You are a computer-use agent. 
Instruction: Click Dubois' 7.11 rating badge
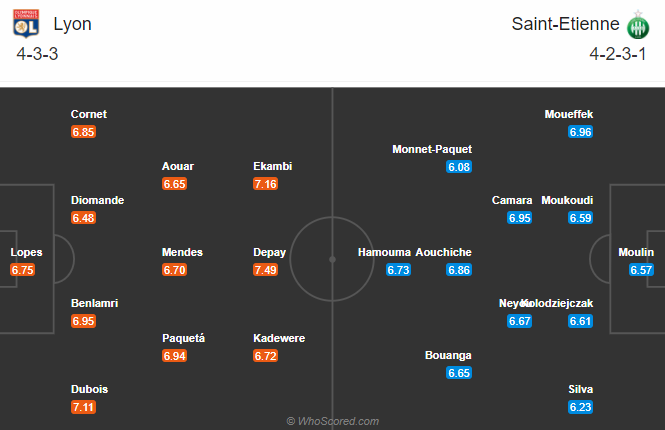click(x=84, y=407)
